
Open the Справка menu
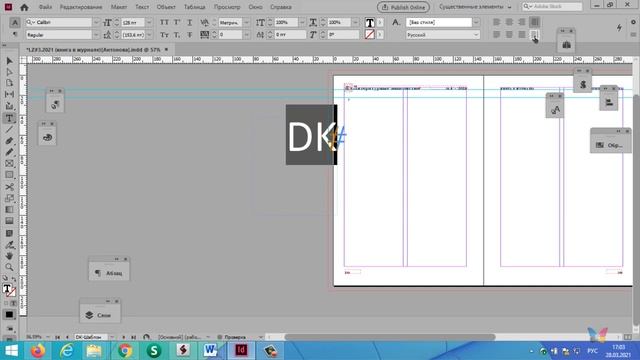pos(281,7)
